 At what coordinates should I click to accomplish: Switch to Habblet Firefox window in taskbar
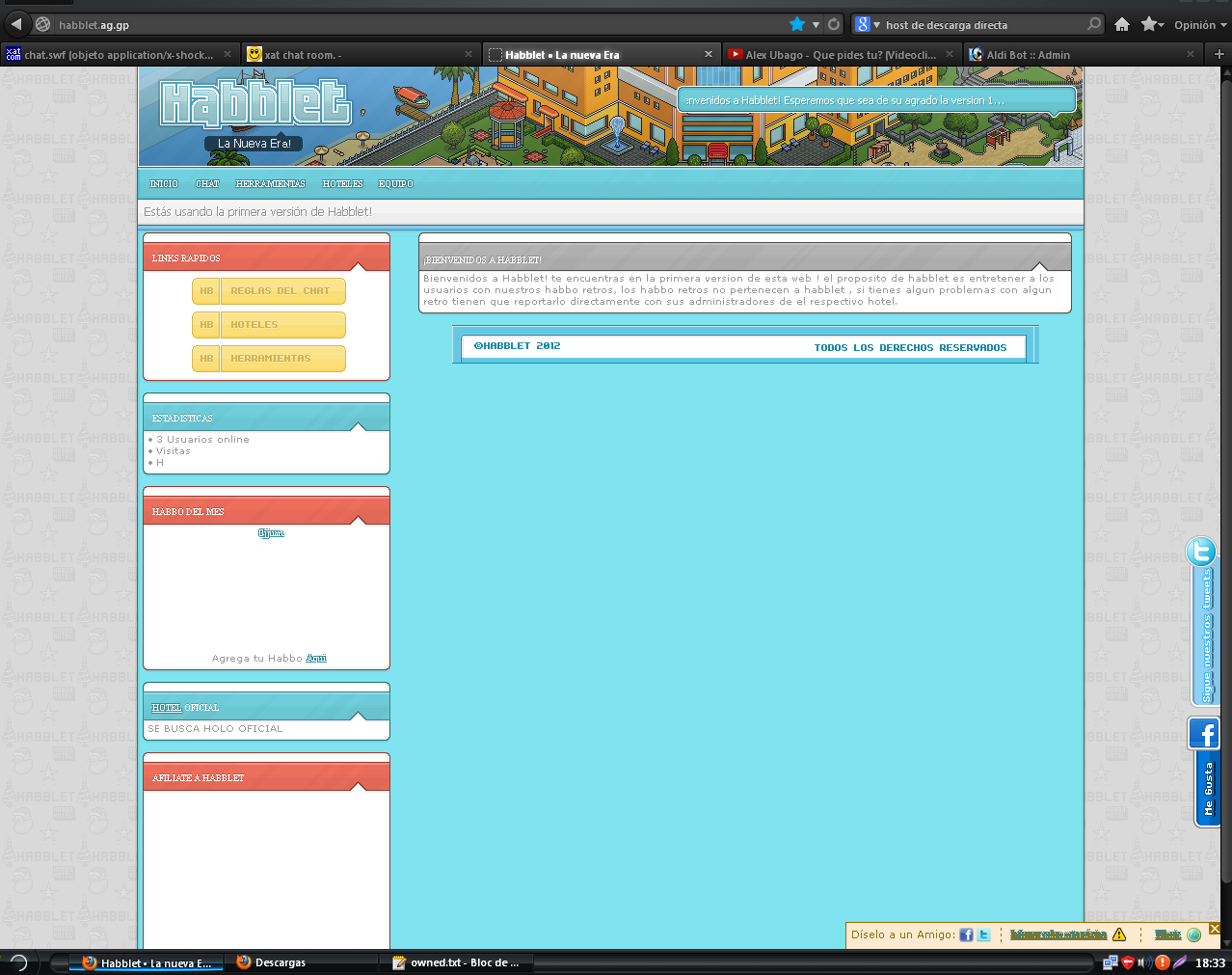[x=146, y=962]
